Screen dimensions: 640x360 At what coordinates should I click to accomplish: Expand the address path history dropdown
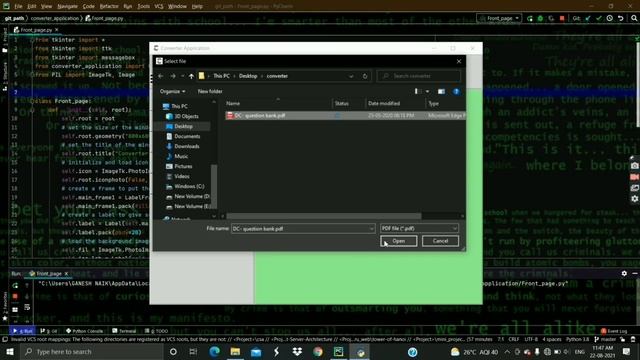click(x=351, y=76)
